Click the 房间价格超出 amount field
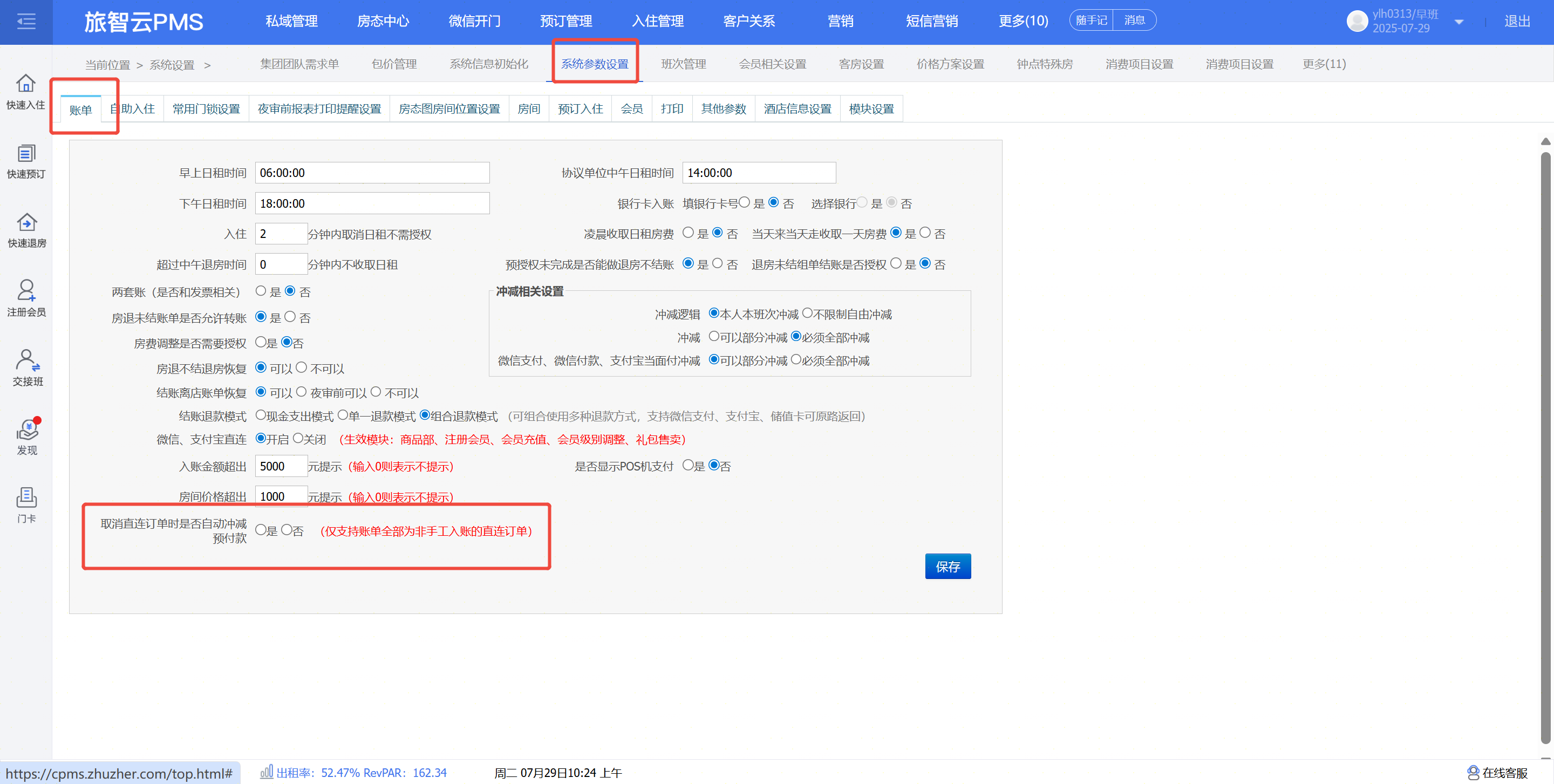The image size is (1554, 784). point(281,496)
